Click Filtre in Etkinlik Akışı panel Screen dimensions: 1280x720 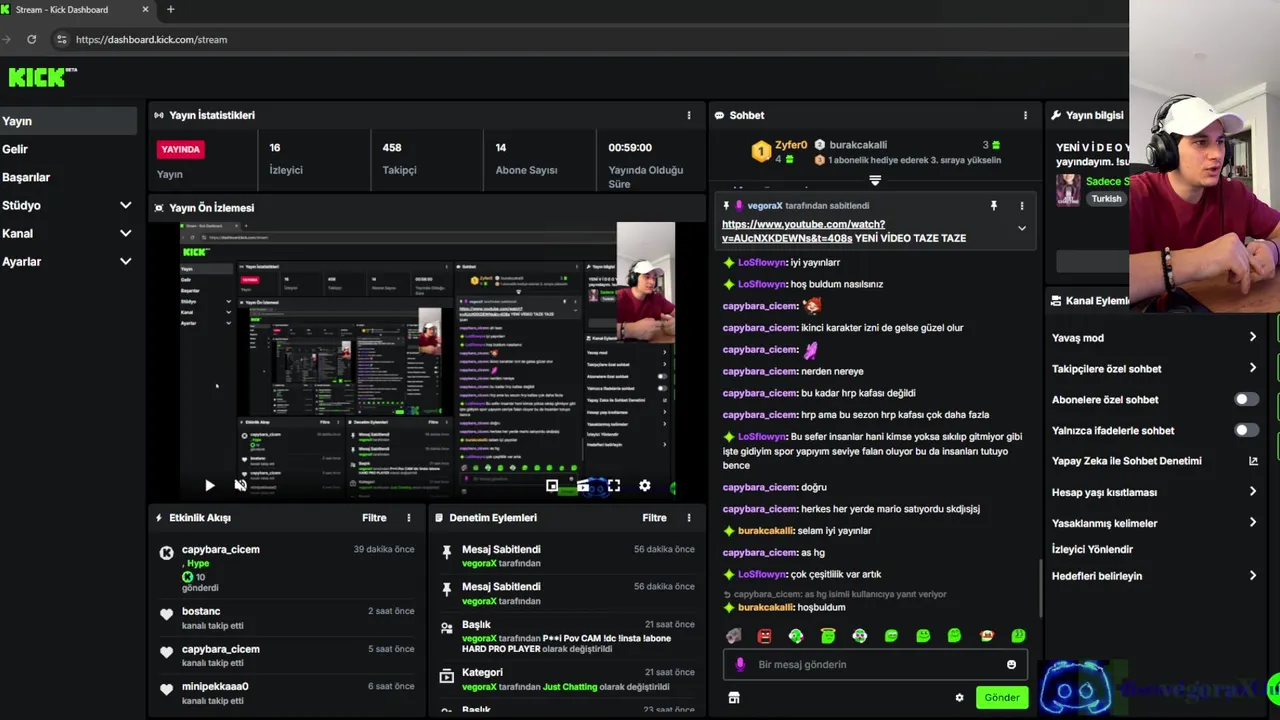[x=374, y=517]
